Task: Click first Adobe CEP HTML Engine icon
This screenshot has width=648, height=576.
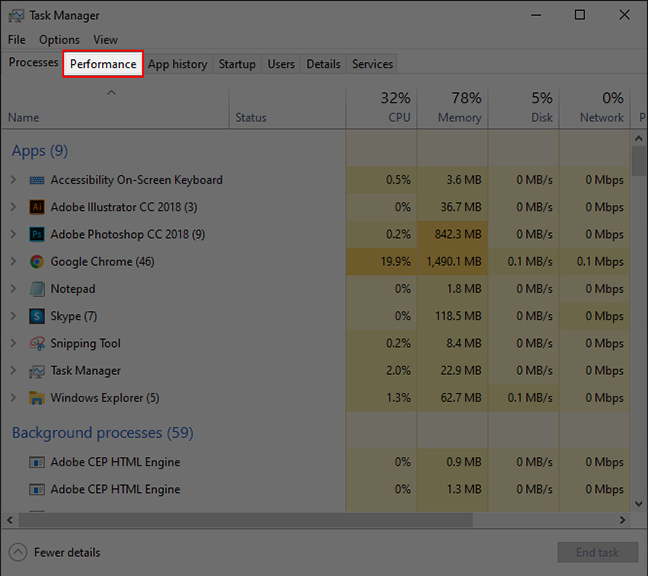Action: (x=37, y=462)
